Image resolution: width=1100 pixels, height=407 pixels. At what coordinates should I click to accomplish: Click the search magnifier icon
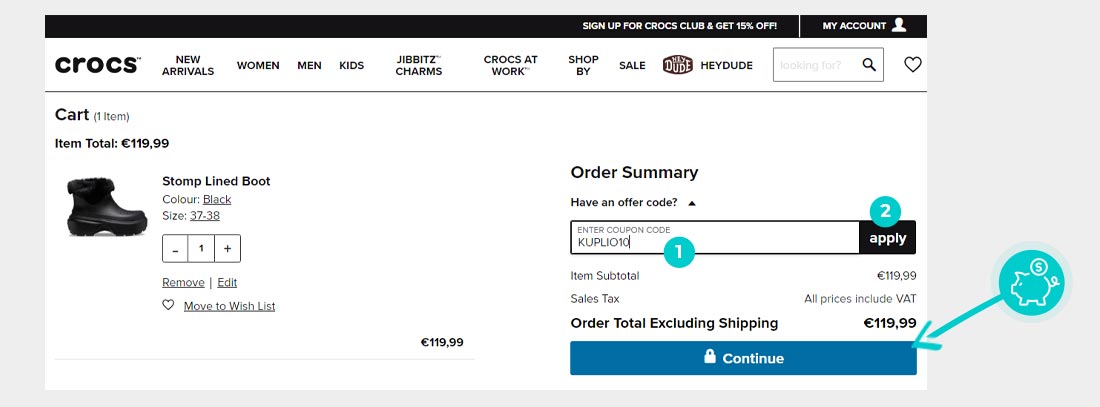[869, 65]
